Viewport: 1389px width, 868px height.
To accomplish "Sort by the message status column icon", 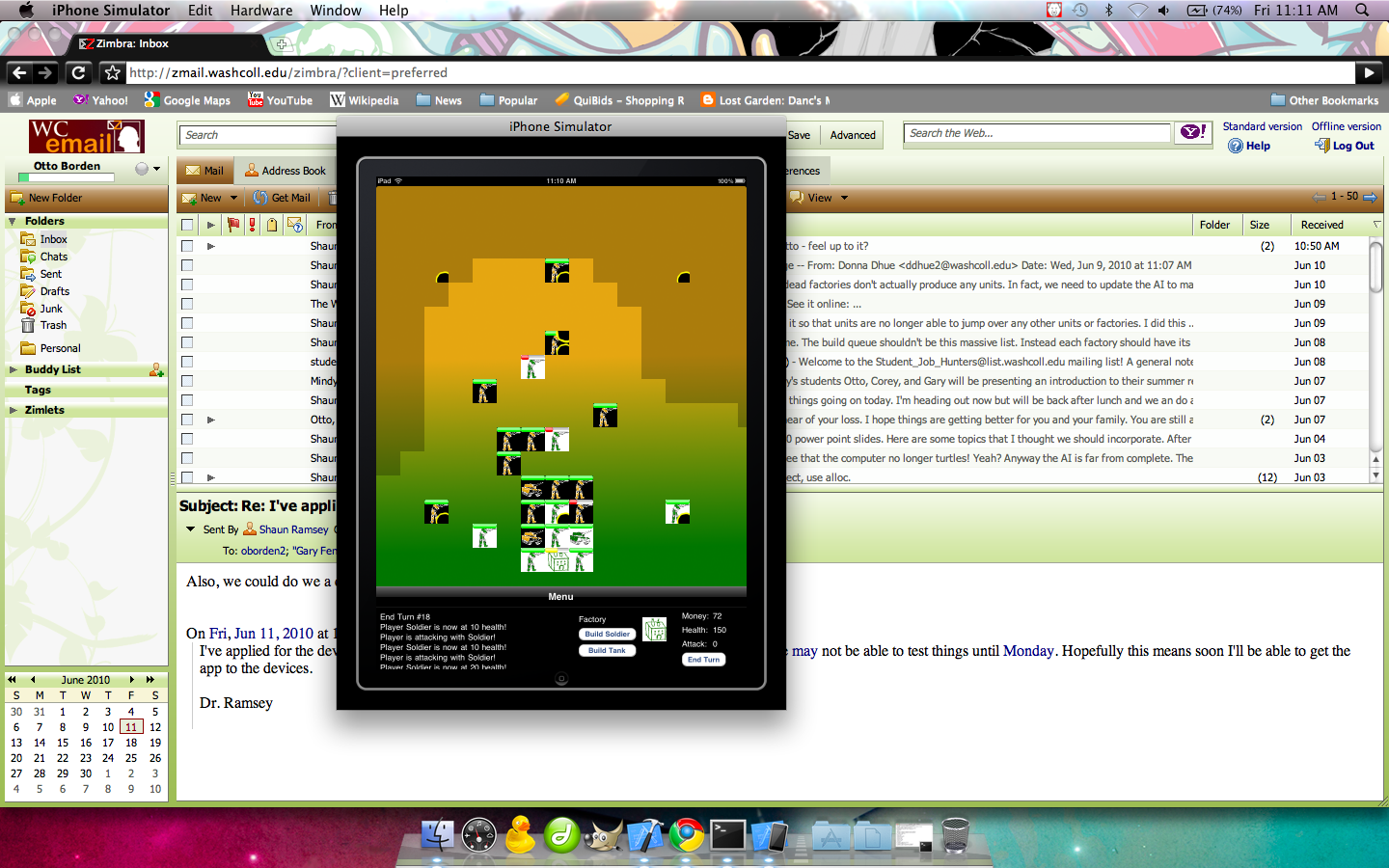I will [x=295, y=225].
